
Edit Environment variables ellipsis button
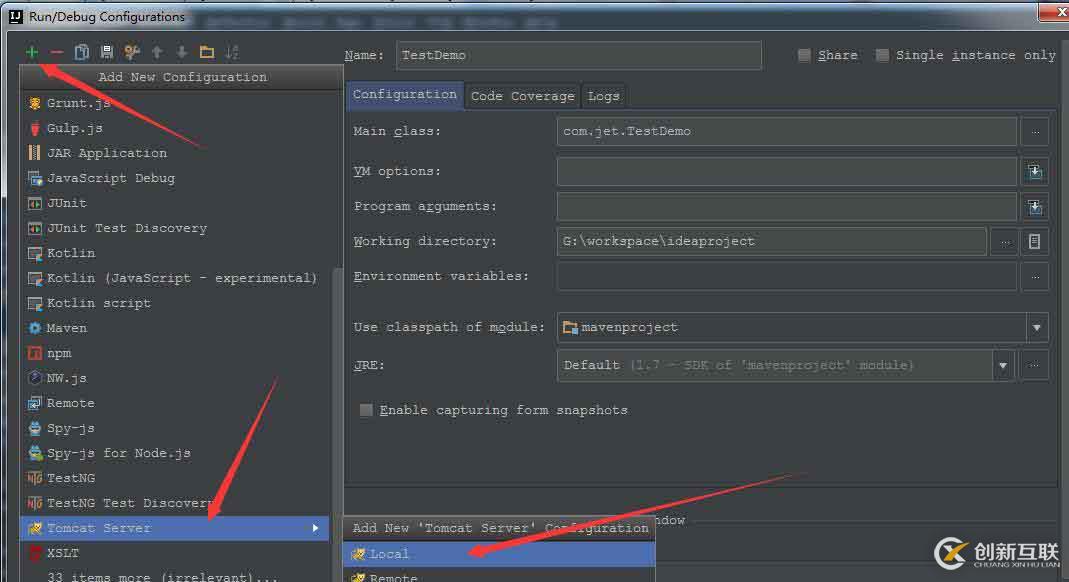1035,277
